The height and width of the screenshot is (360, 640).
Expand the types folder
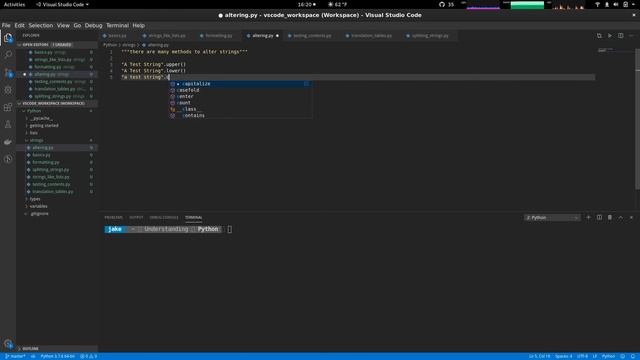pos(57,199)
